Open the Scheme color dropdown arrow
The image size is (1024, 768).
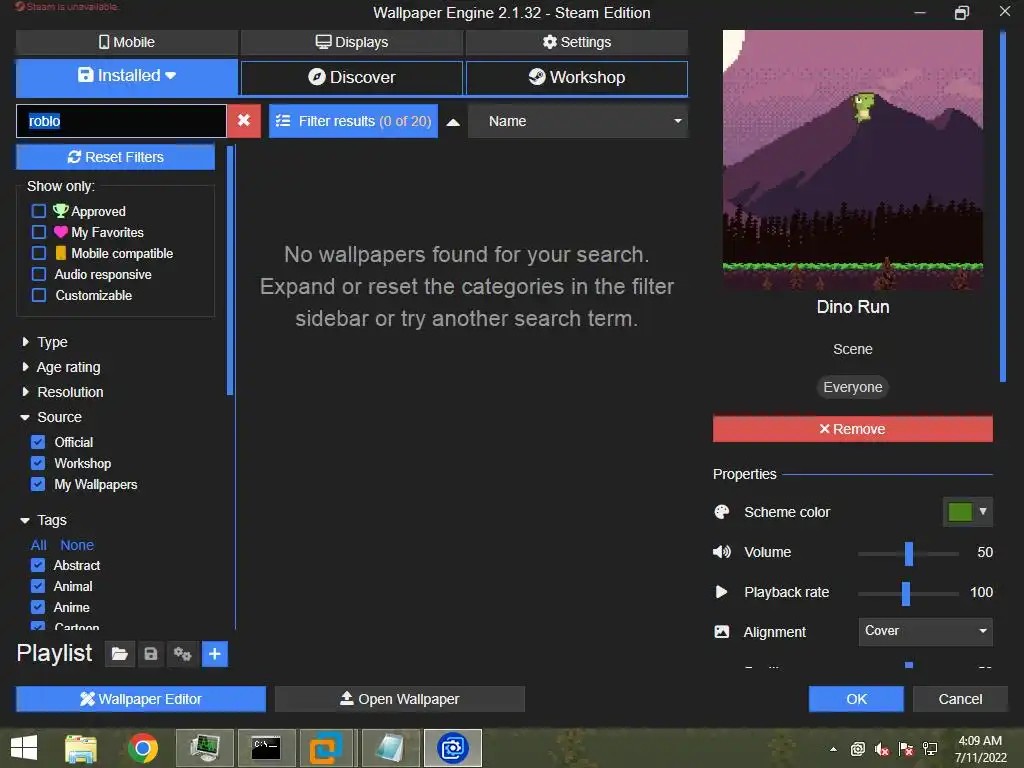point(983,511)
